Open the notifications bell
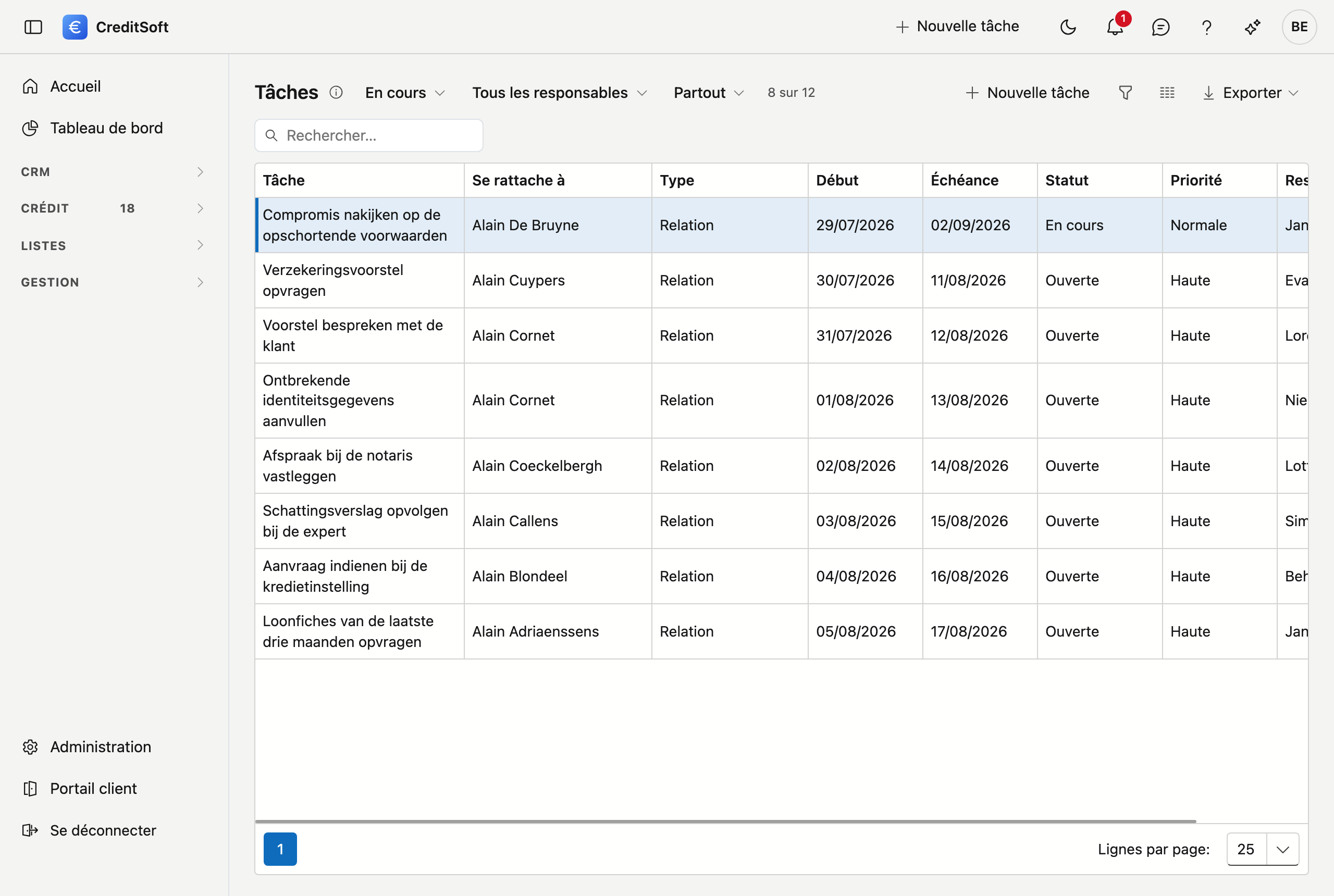Viewport: 1334px width, 896px height. (1115, 27)
